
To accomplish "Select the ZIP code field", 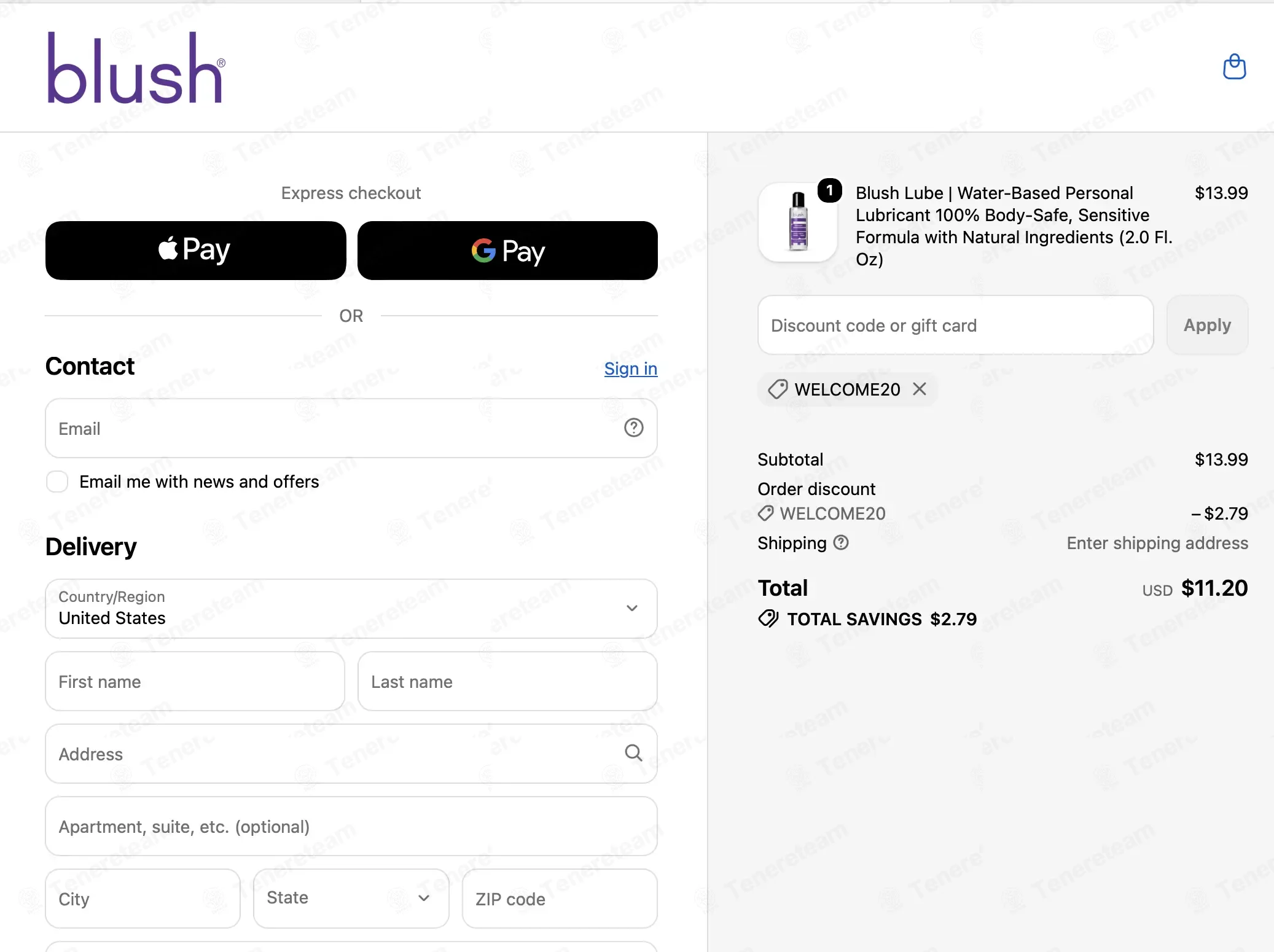I will (x=560, y=899).
